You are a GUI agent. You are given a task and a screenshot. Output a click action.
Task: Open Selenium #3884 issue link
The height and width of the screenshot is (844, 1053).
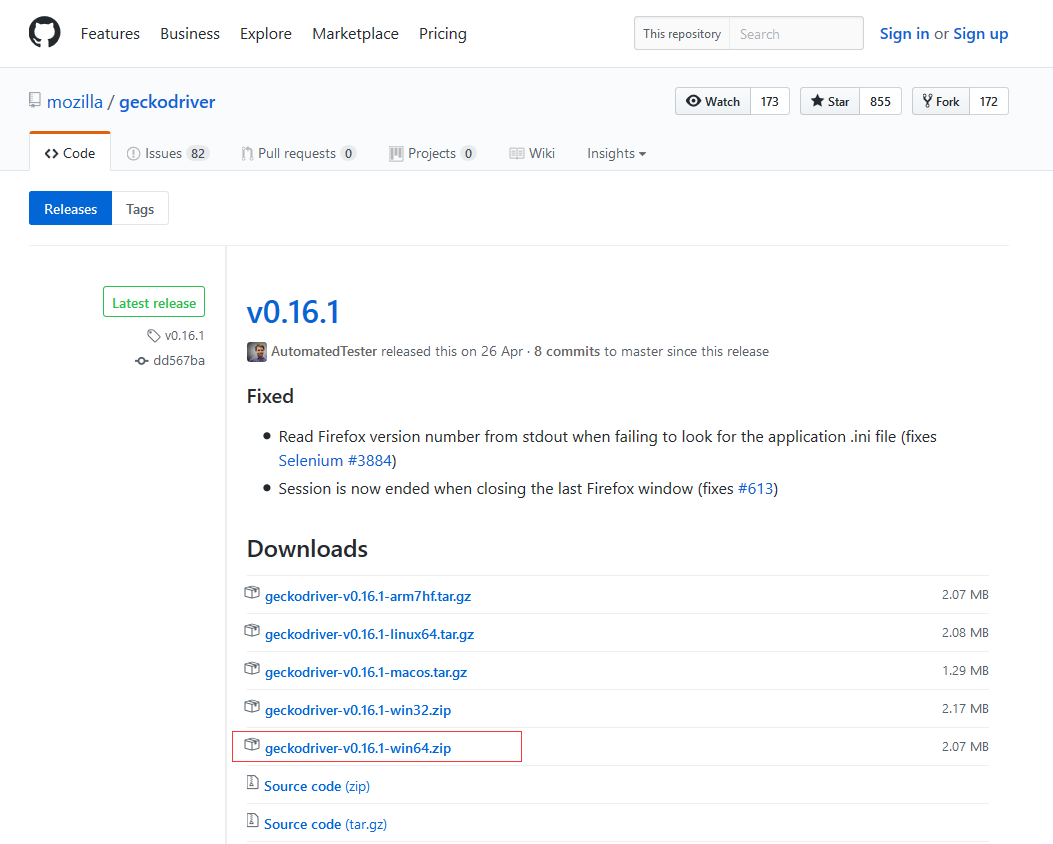(335, 461)
